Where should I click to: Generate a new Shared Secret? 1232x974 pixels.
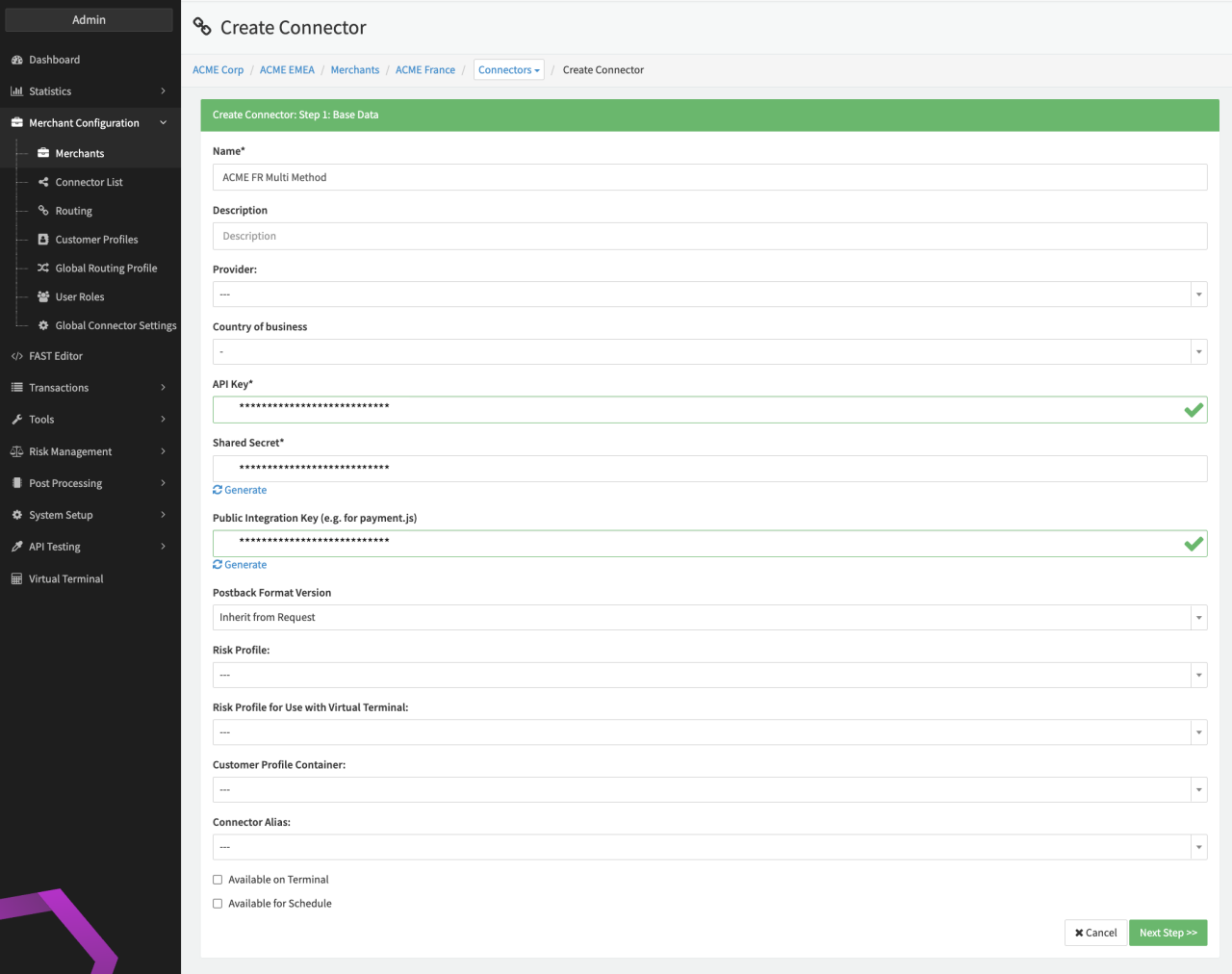click(x=240, y=490)
